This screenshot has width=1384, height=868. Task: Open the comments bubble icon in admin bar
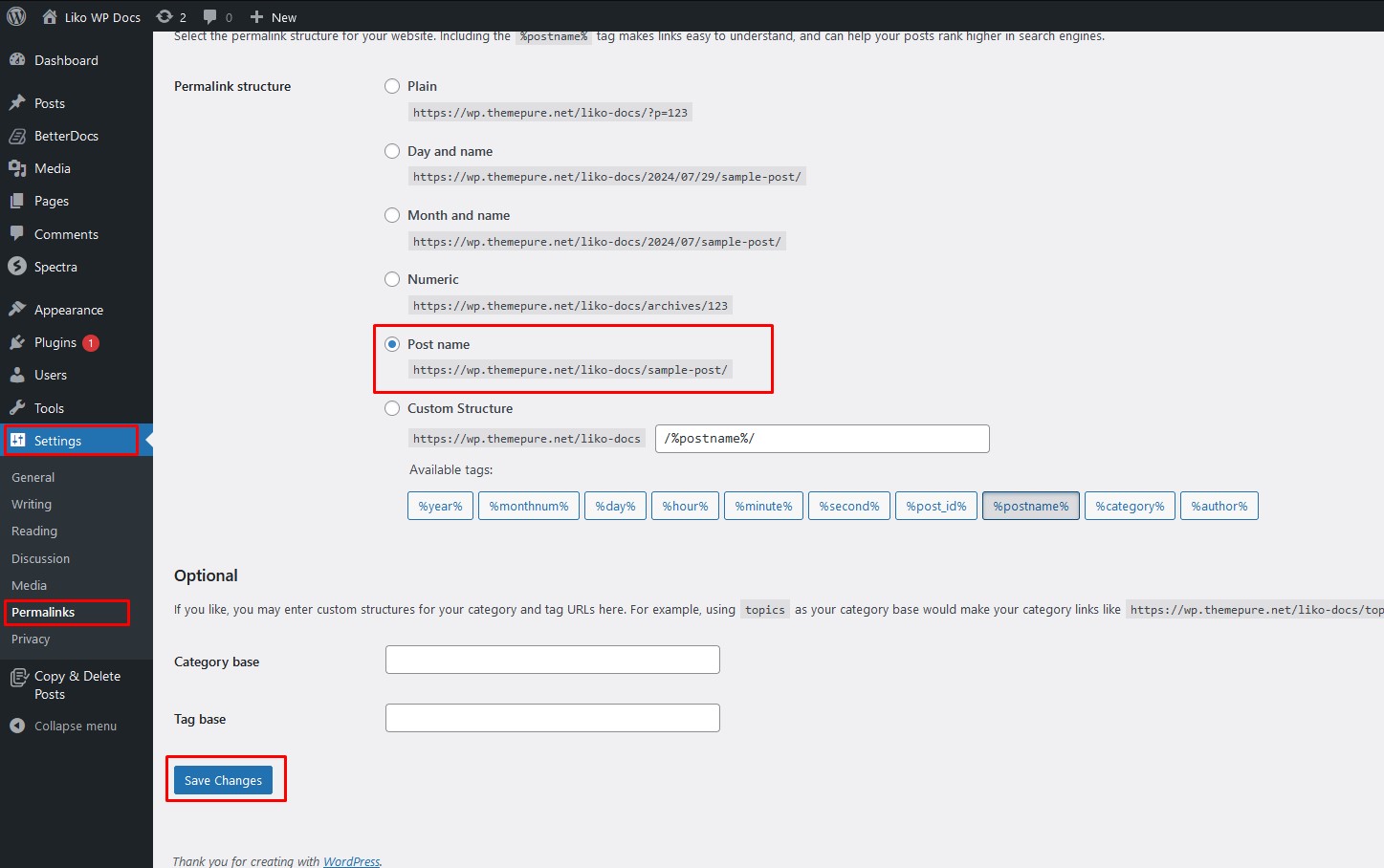210,16
